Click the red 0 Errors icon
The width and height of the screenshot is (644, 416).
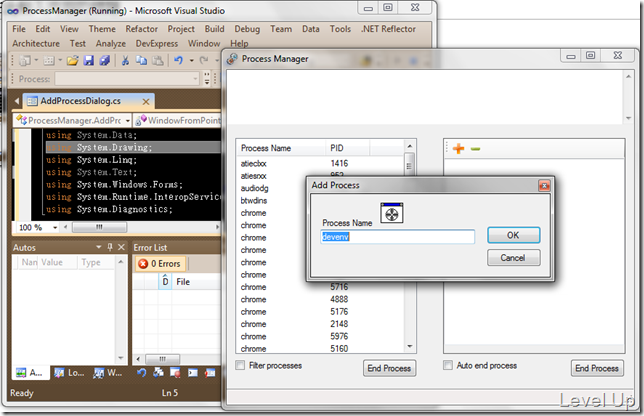point(143,264)
